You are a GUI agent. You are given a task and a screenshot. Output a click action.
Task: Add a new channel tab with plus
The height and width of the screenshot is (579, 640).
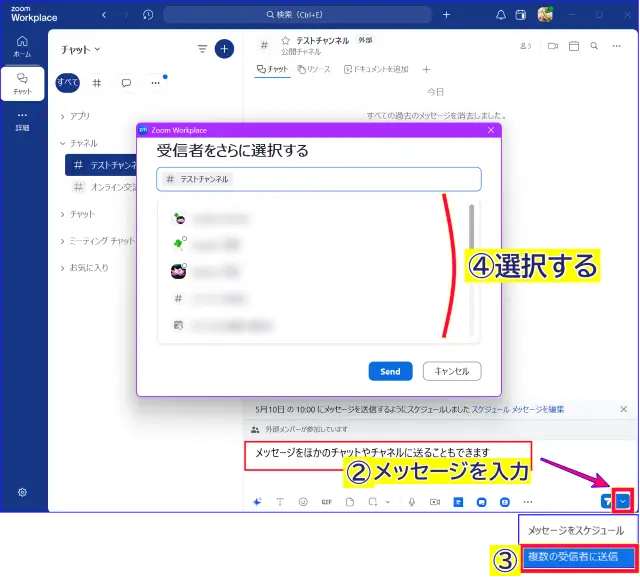(x=426, y=70)
